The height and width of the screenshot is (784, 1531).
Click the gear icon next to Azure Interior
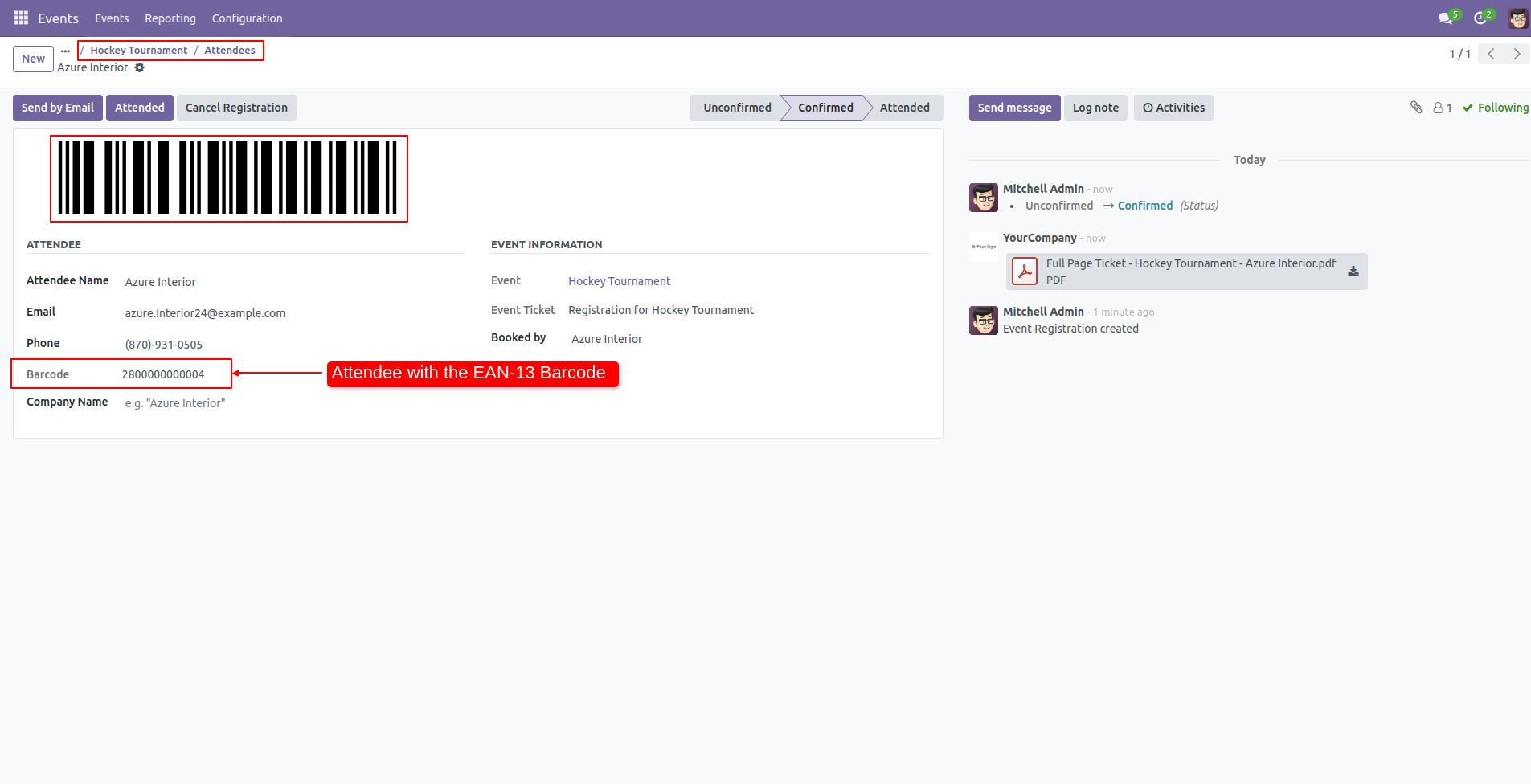point(140,67)
